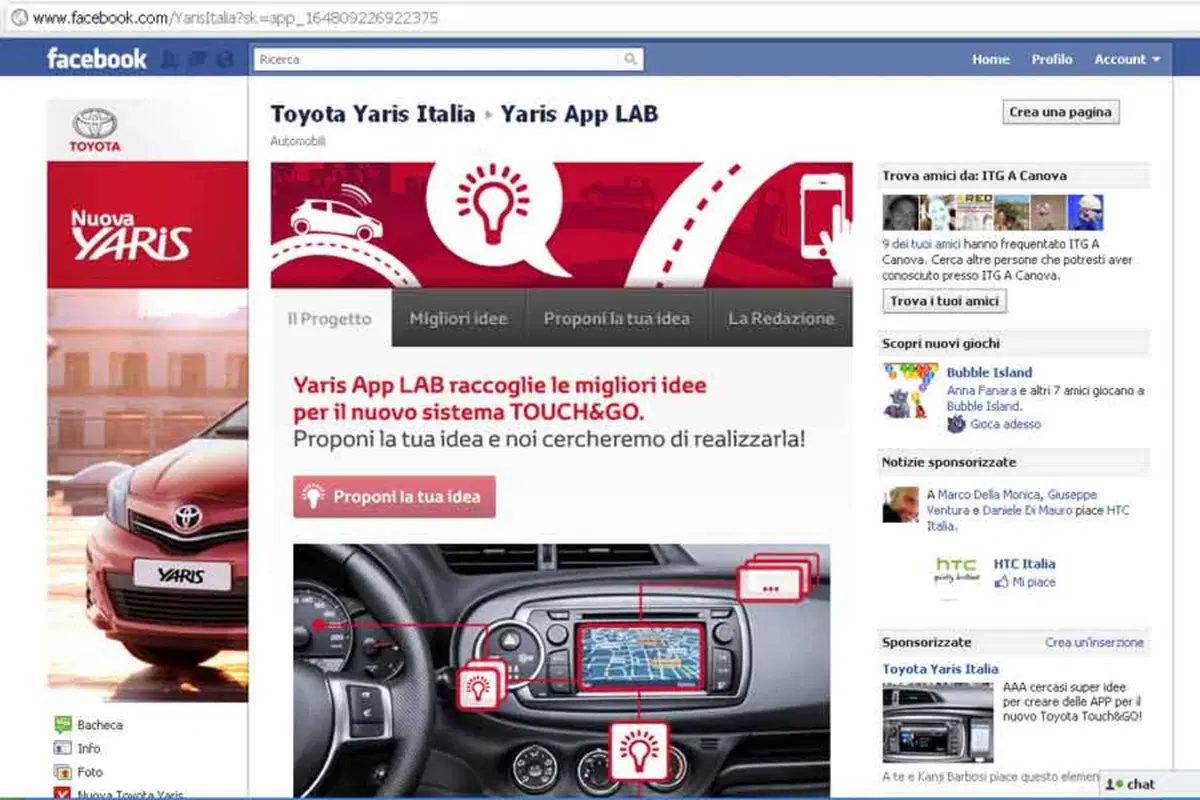Open Toyota Yaris Italia page title link
1200x800 pixels.
[x=373, y=114]
